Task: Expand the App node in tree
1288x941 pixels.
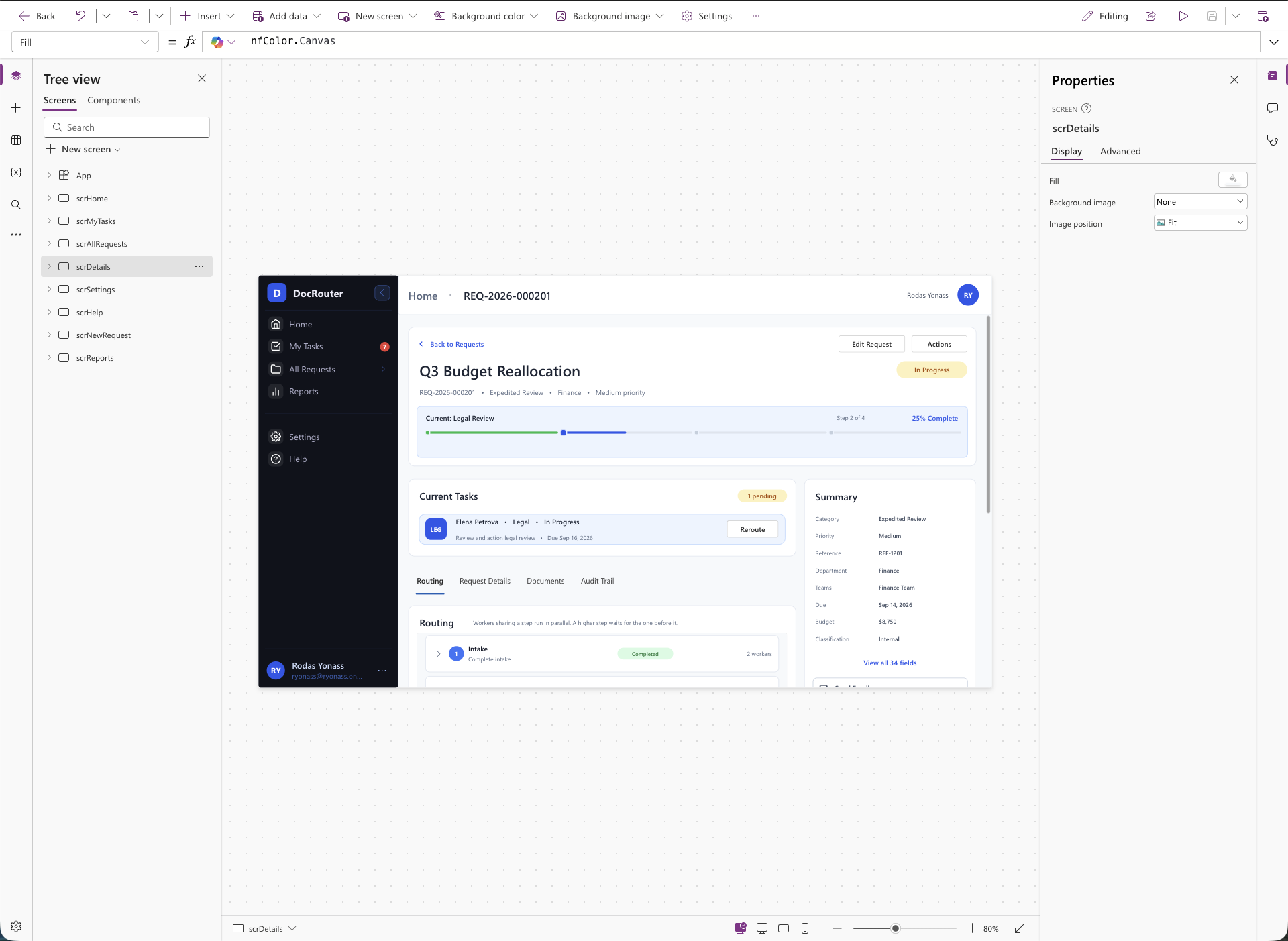Action: click(49, 175)
